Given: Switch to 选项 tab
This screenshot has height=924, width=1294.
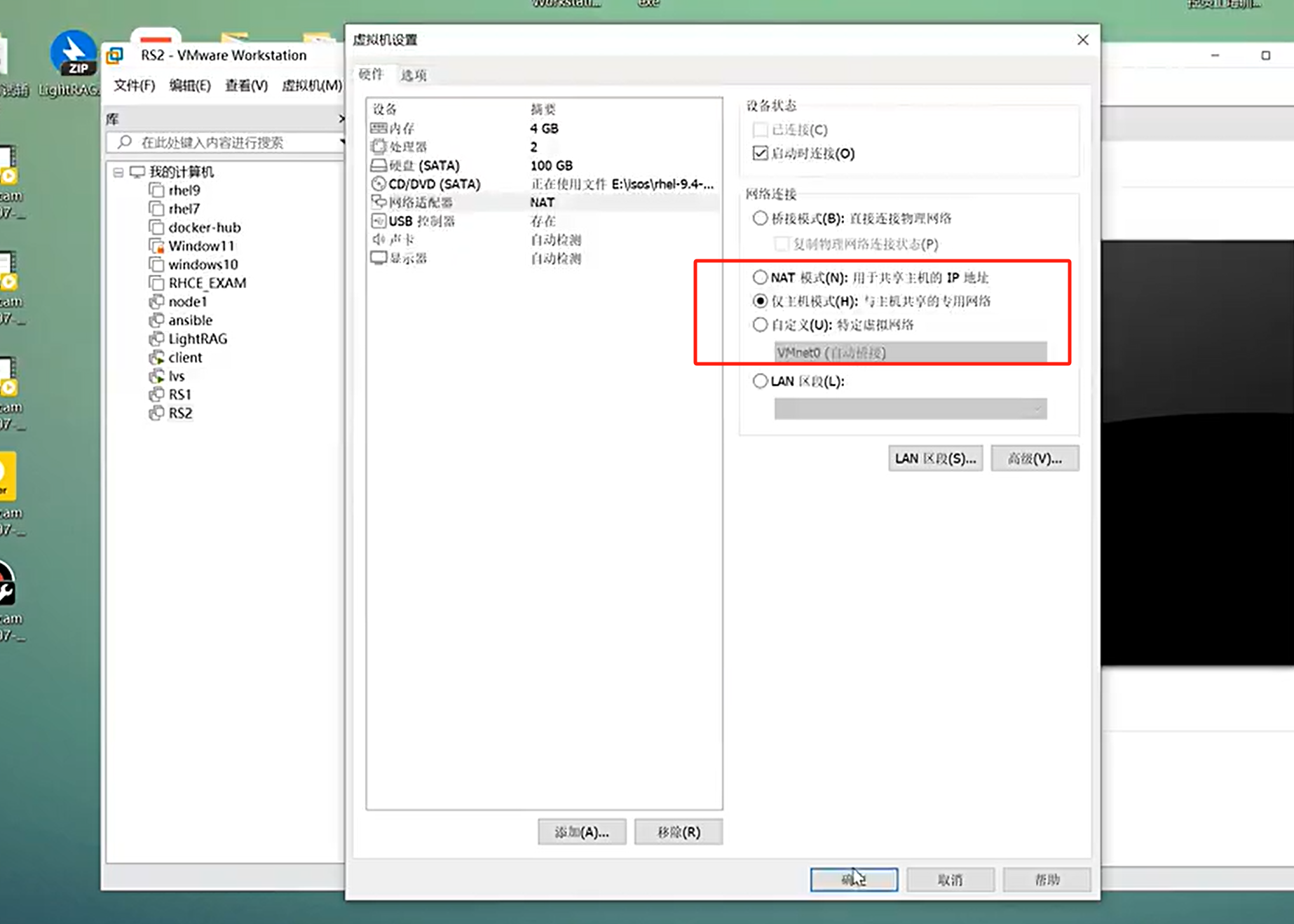Looking at the screenshot, I should (x=414, y=75).
